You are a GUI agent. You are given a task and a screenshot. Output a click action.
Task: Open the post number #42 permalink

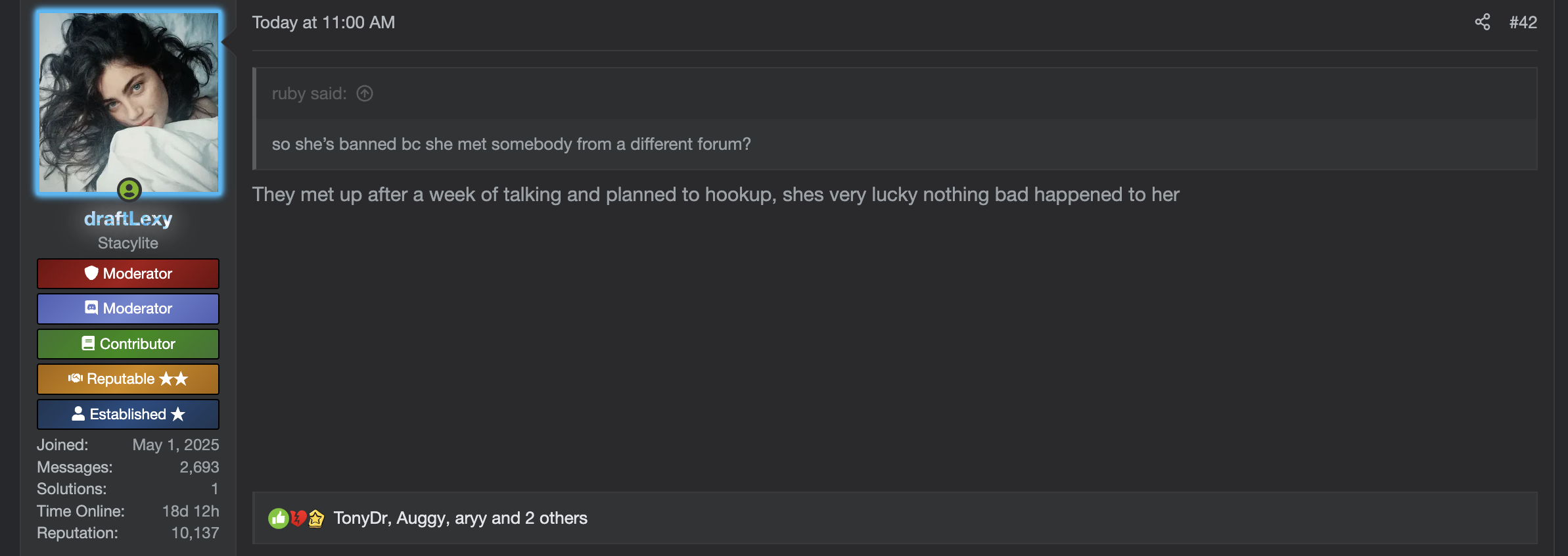point(1523,22)
